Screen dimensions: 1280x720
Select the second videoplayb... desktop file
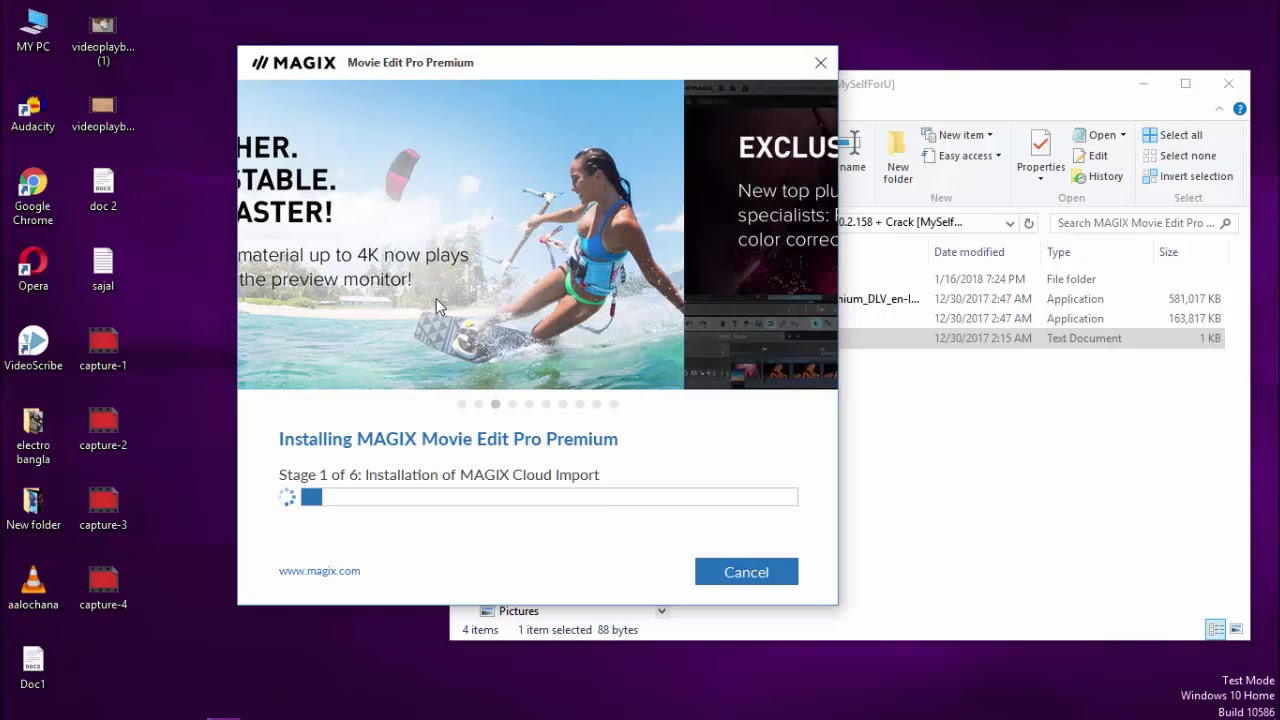[103, 113]
